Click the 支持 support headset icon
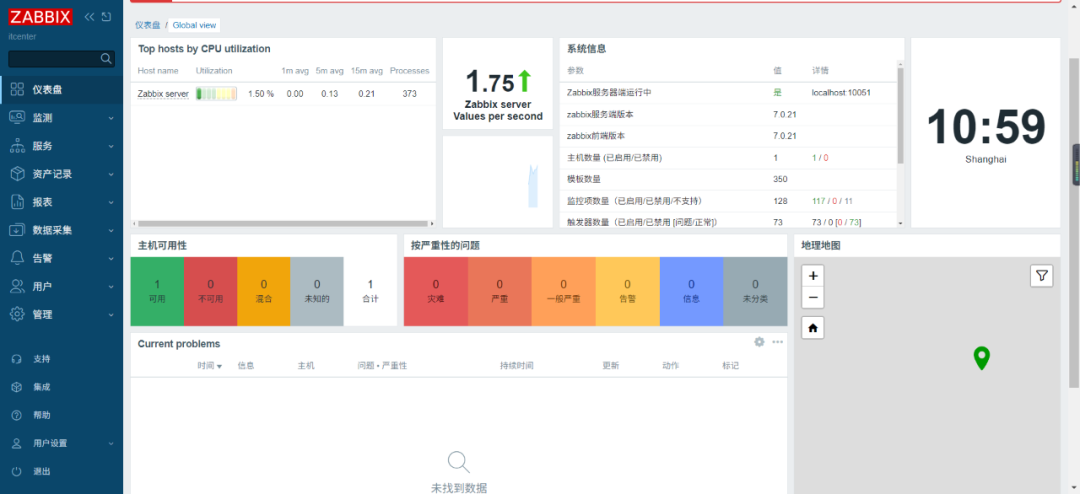1080x494 pixels. click(17, 359)
